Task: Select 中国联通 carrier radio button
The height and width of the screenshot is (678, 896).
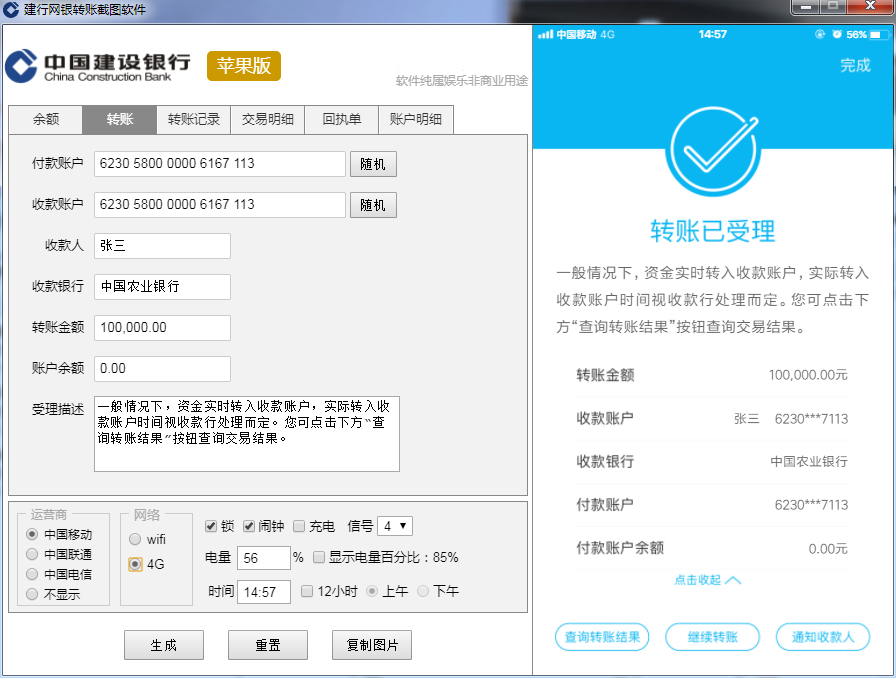Action: 32,555
